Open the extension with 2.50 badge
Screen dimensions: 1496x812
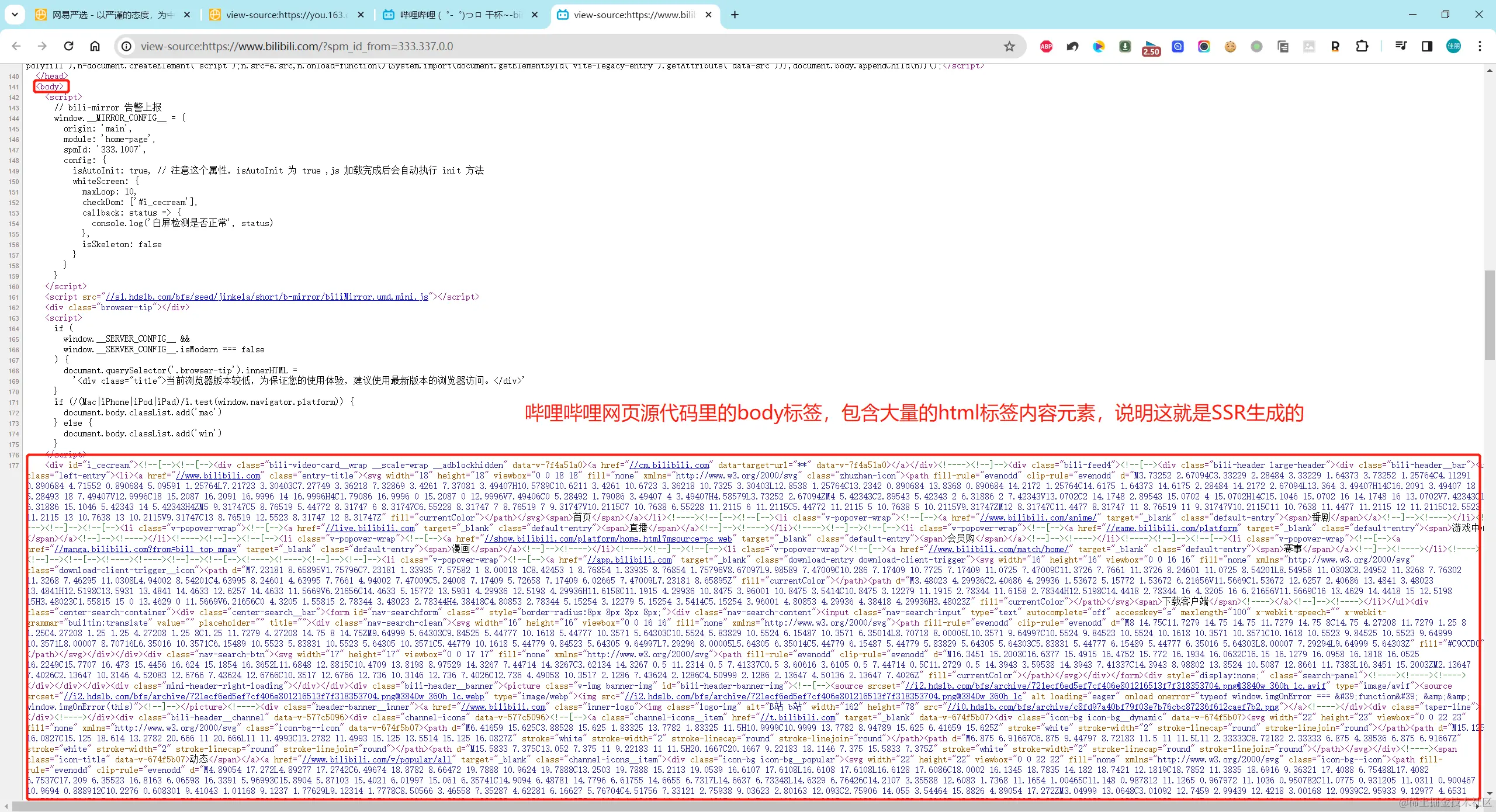(1151, 47)
